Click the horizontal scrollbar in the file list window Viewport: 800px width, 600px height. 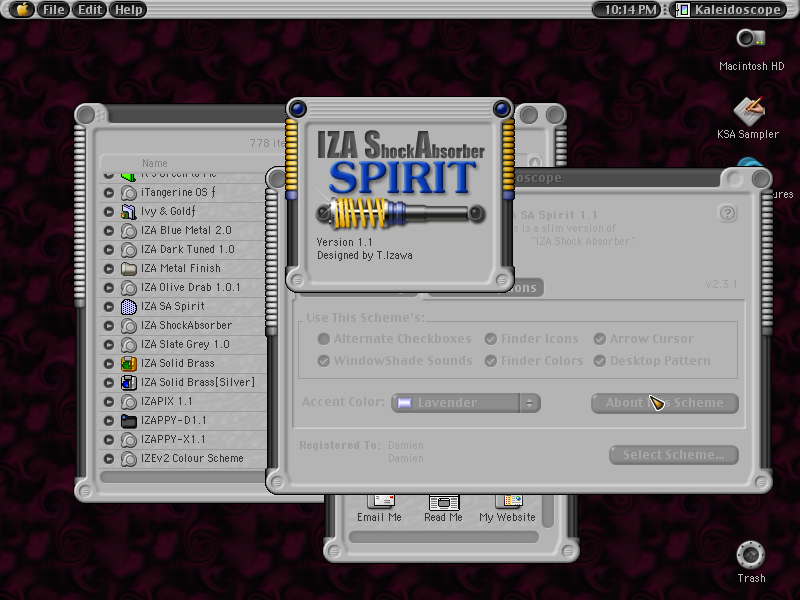pyautogui.click(x=184, y=477)
